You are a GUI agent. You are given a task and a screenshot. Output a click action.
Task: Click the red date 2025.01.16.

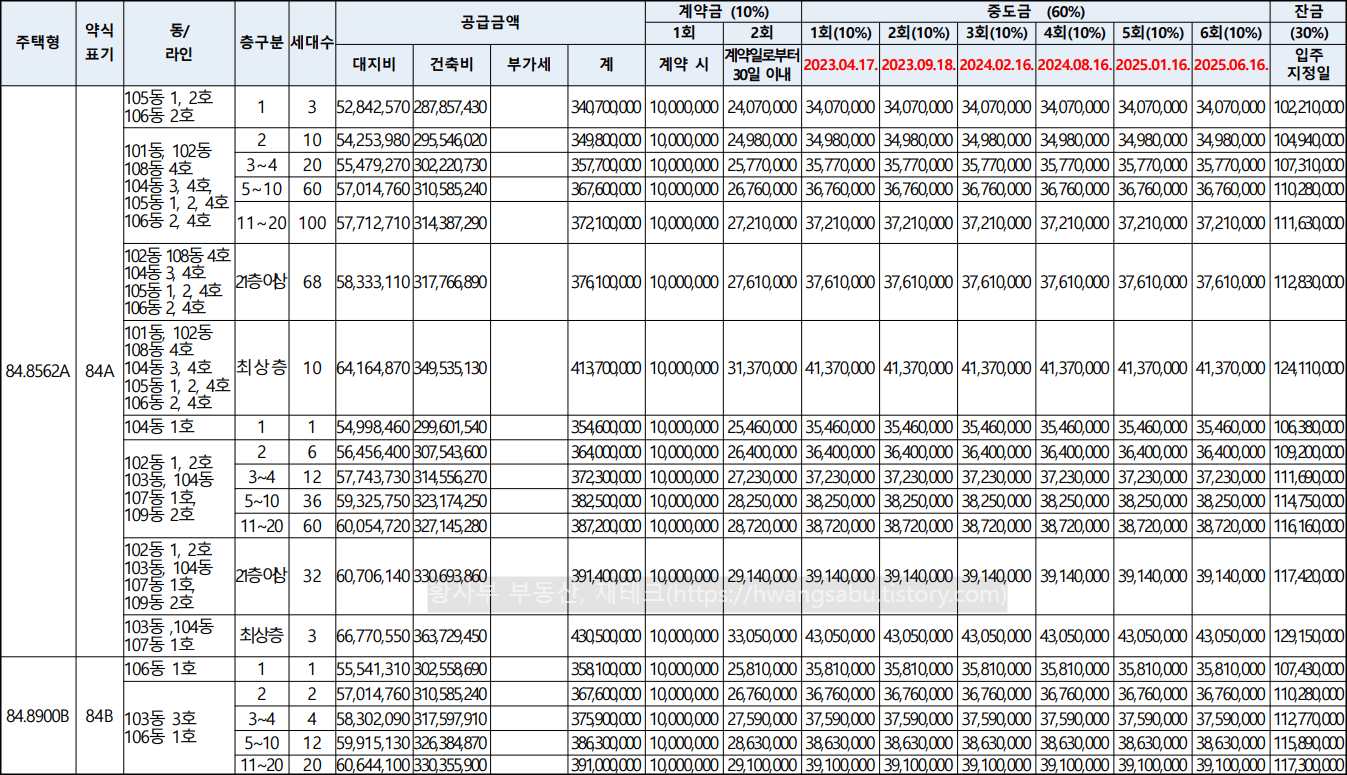coord(1153,65)
